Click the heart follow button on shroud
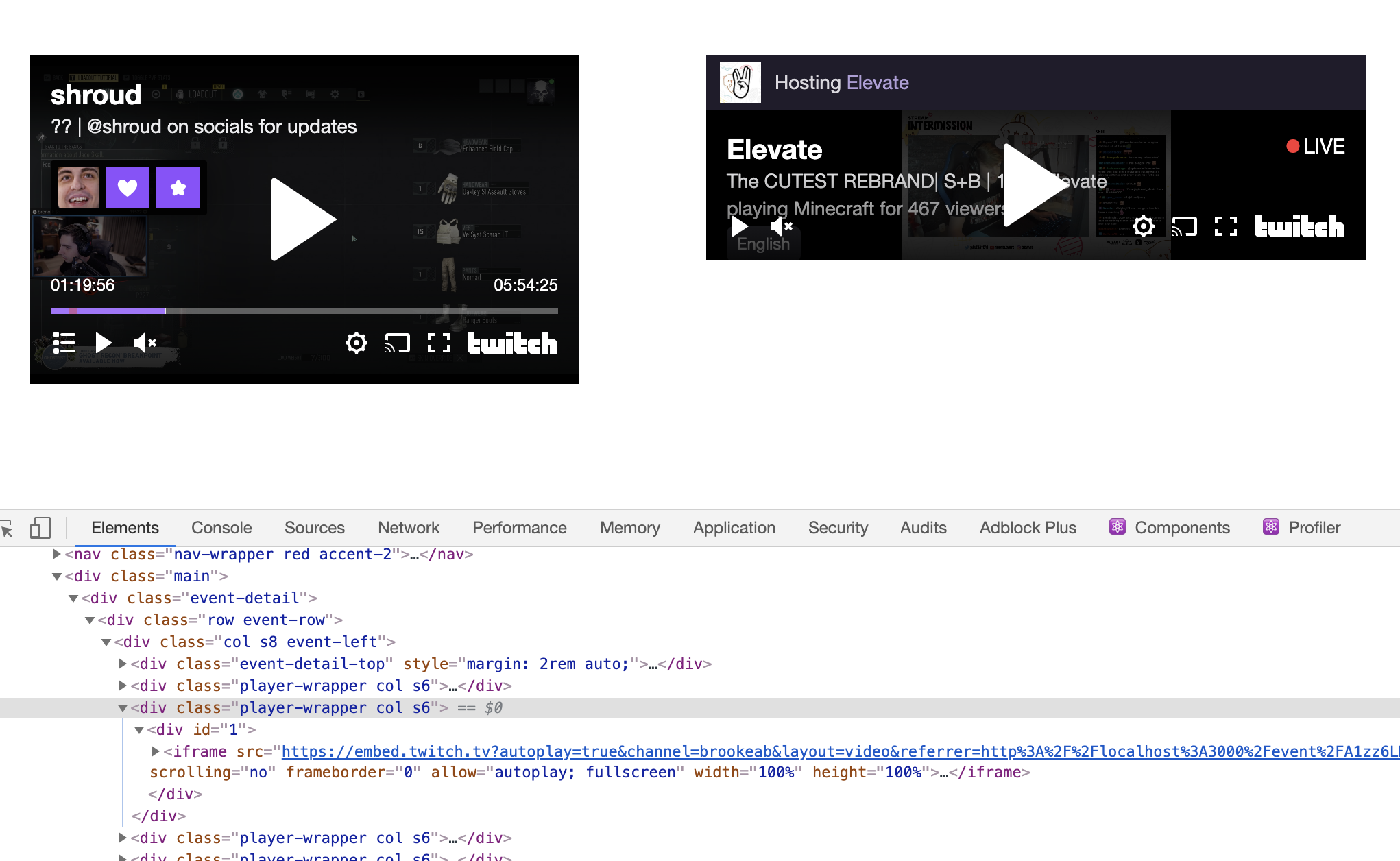This screenshot has height=861, width=1400. (128, 188)
